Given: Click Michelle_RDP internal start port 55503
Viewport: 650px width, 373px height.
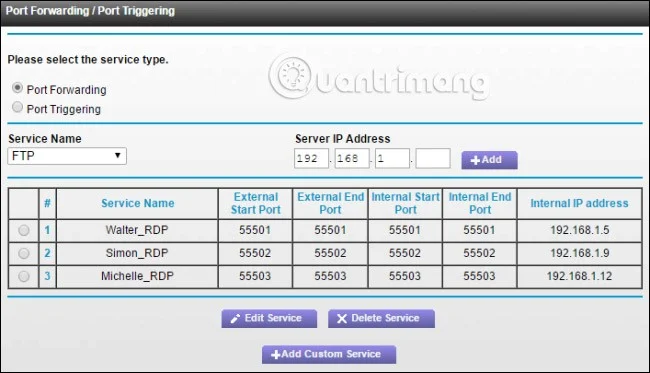Looking at the screenshot, I should coord(405,276).
